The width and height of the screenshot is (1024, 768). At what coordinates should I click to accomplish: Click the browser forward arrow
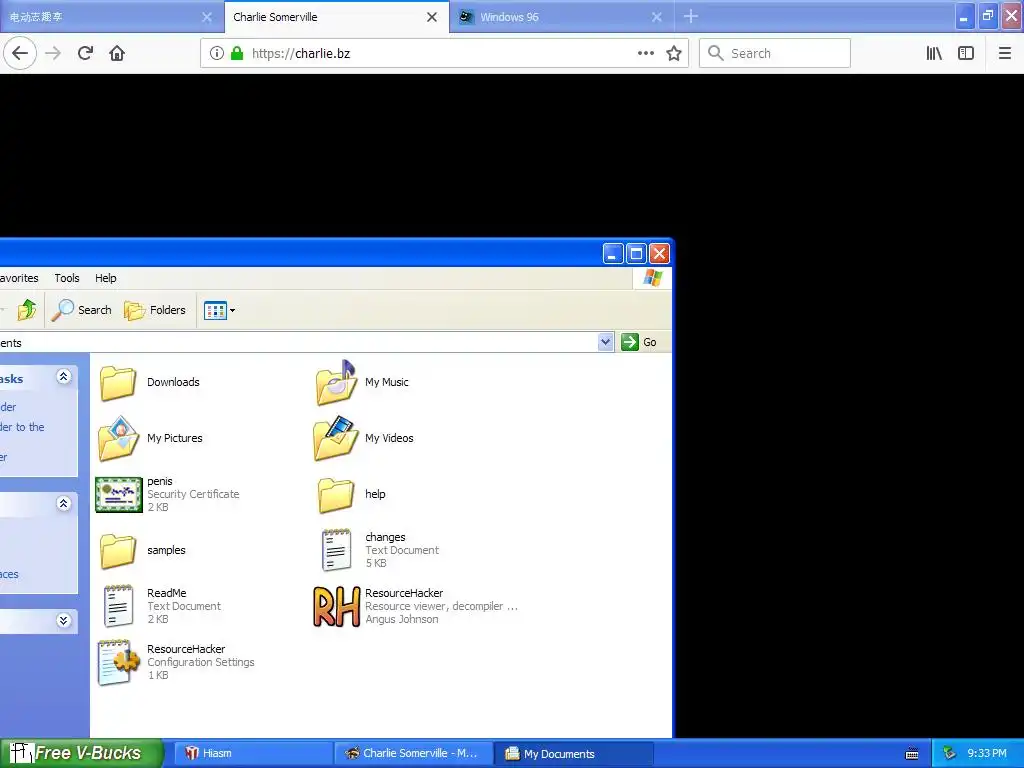click(x=53, y=53)
